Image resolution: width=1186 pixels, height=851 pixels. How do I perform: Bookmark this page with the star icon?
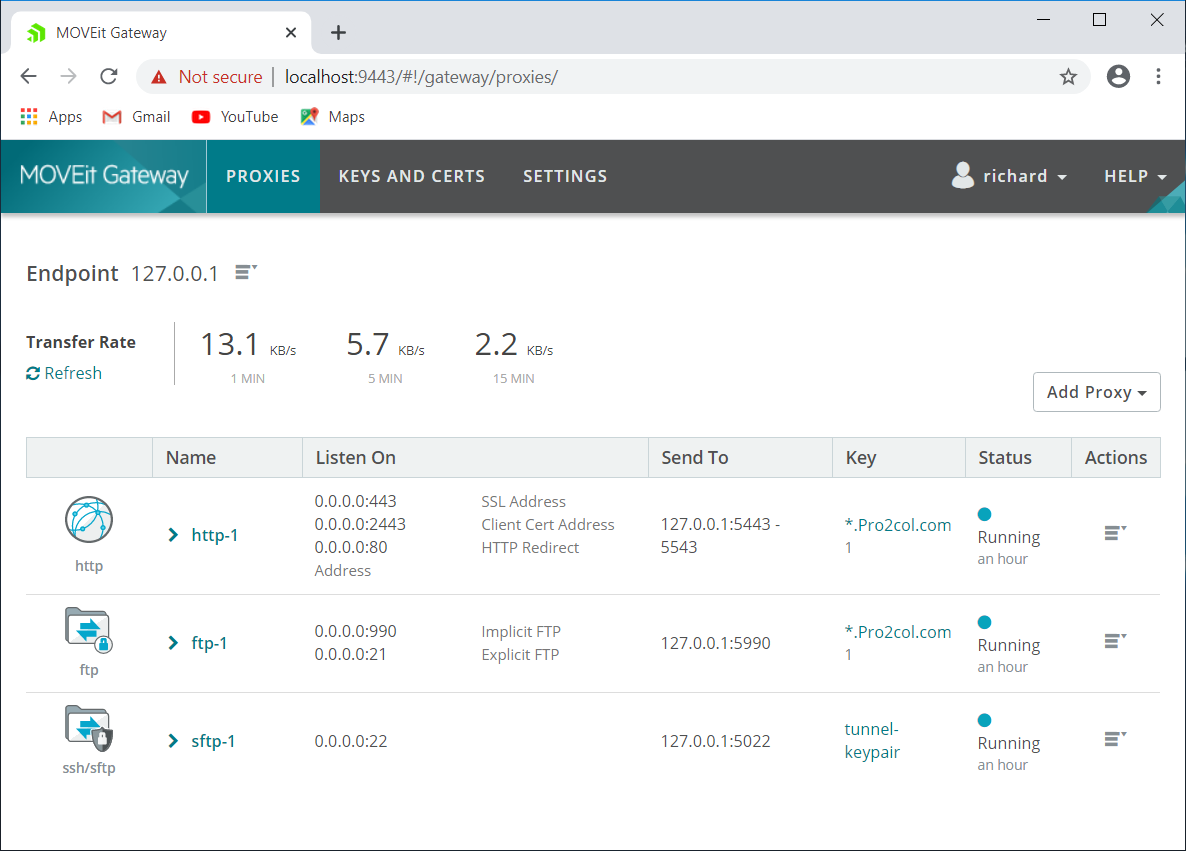pos(1068,76)
